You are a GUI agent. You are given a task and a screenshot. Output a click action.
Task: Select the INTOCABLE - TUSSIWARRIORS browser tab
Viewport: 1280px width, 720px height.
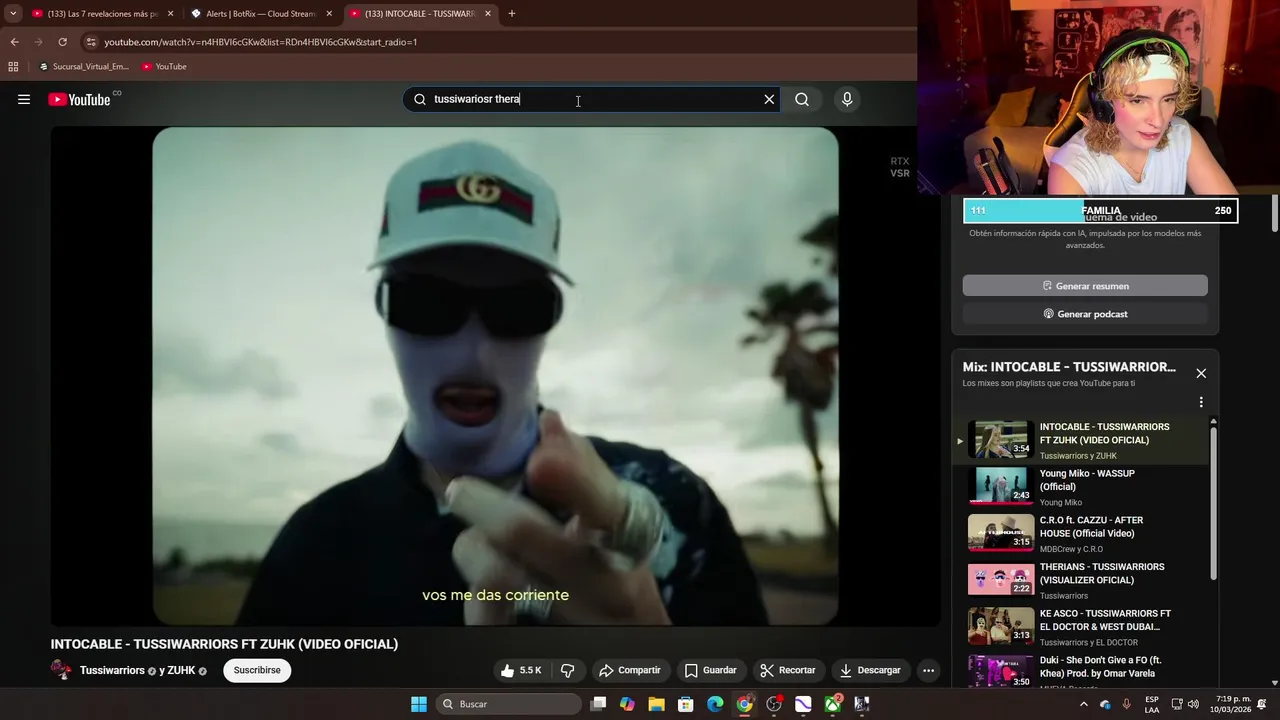click(420, 14)
